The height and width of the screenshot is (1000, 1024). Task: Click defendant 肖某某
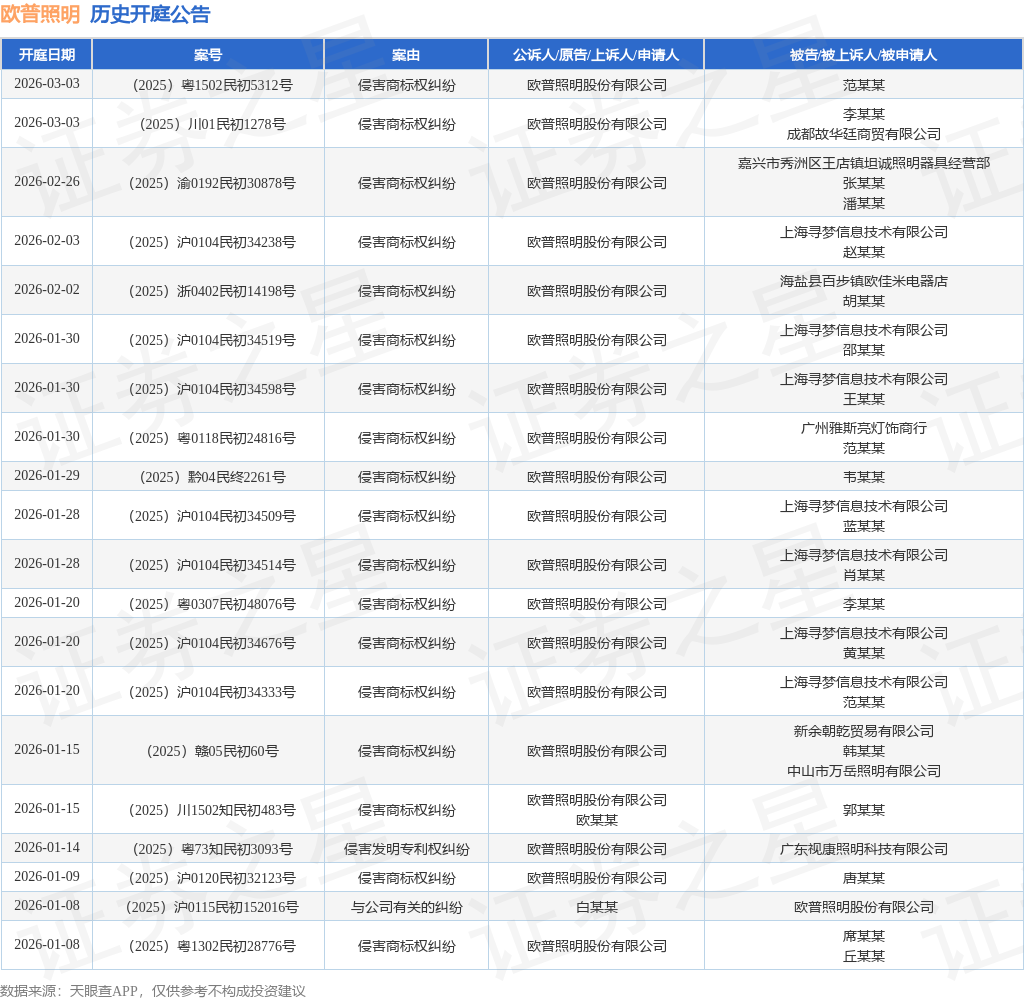863,575
